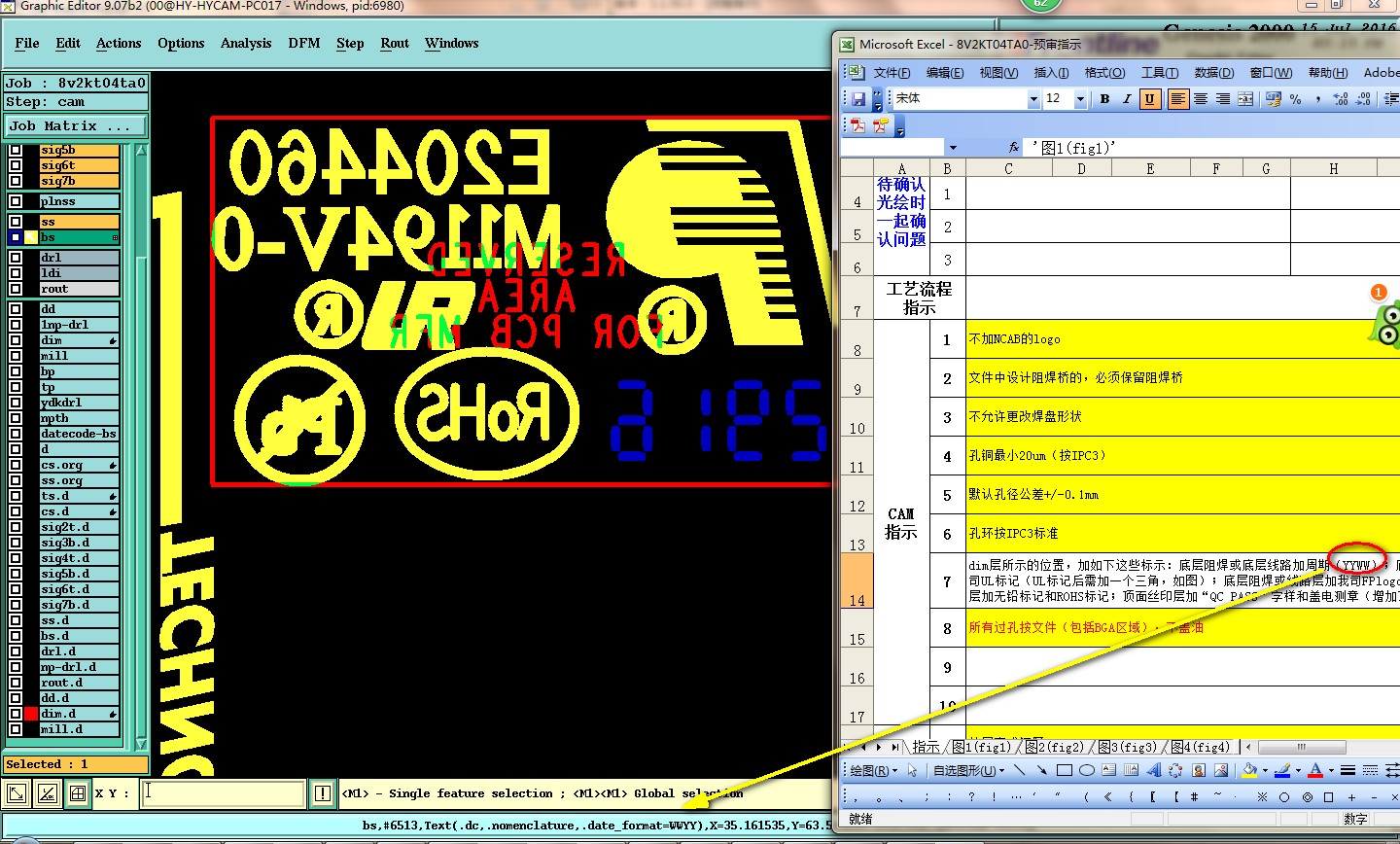The width and height of the screenshot is (1400, 844).
Task: Click the Rout menu in Graphic Editor
Action: (395, 43)
